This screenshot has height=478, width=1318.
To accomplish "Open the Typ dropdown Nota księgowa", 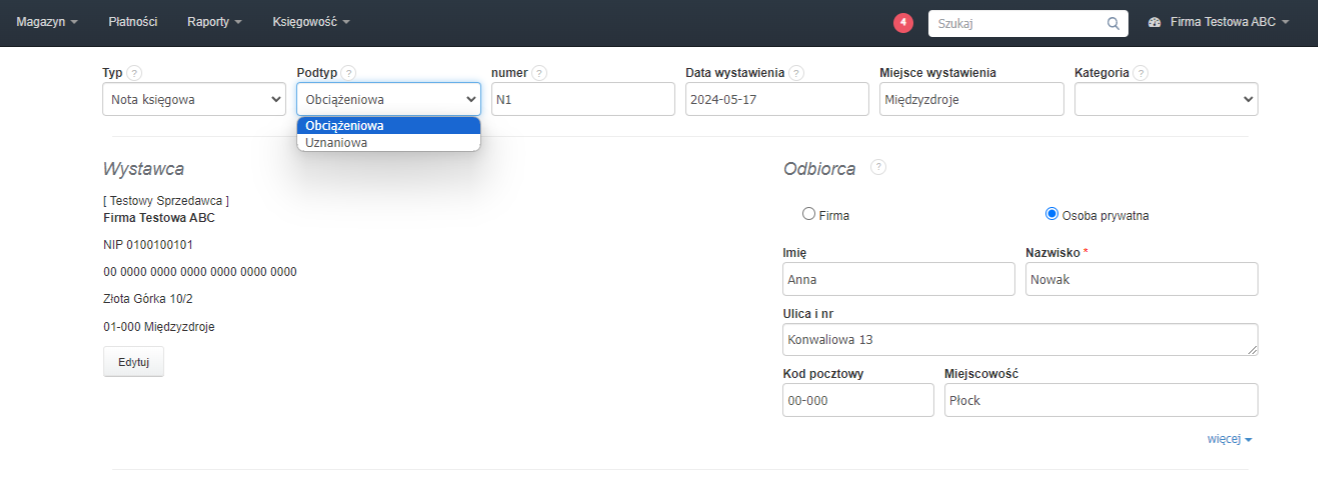I will pos(194,99).
